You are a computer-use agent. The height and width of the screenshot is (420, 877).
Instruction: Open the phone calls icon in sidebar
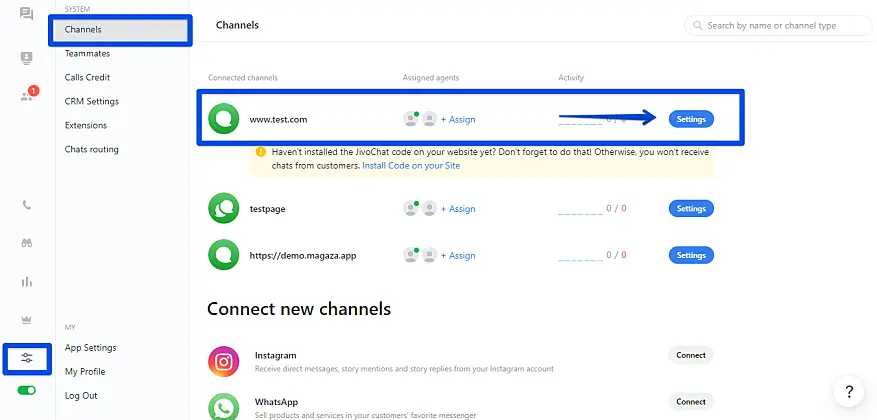[27, 205]
